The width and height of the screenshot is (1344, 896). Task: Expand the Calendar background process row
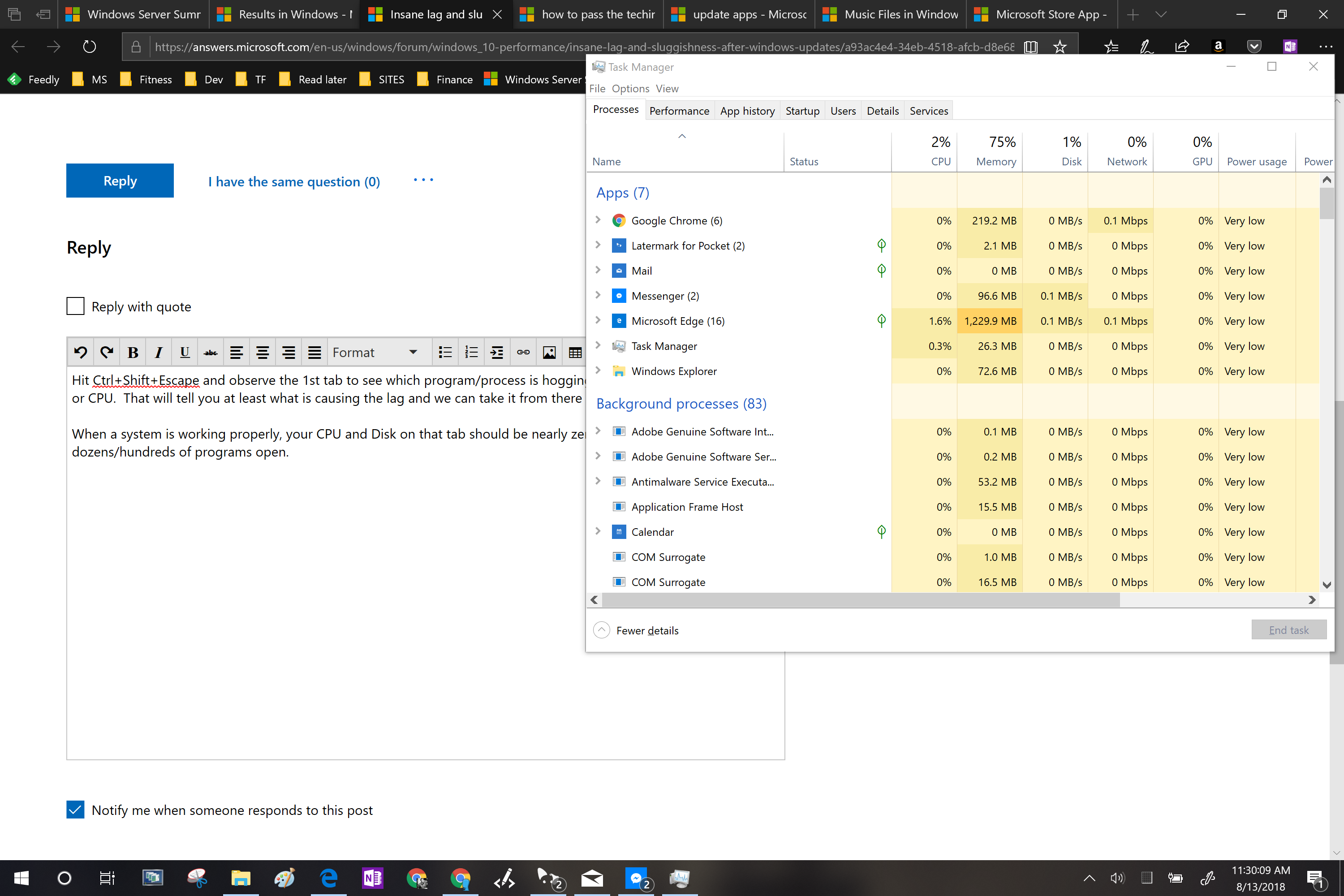[x=598, y=531]
